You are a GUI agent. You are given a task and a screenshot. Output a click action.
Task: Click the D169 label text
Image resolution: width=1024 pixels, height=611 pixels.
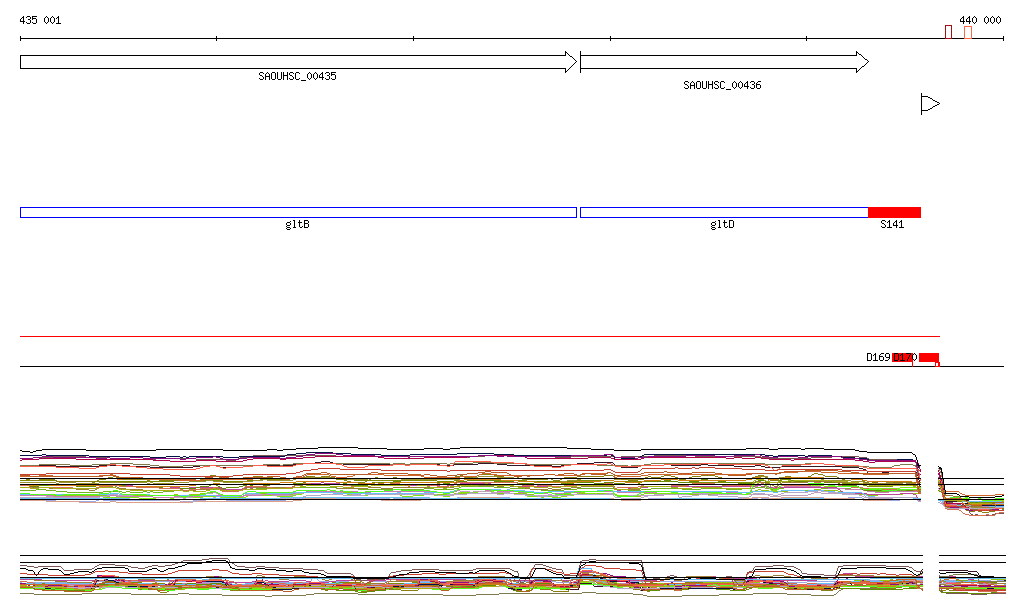878,357
